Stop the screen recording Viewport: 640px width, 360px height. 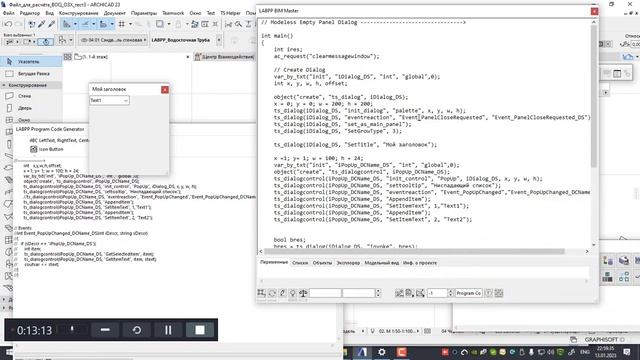point(200,330)
